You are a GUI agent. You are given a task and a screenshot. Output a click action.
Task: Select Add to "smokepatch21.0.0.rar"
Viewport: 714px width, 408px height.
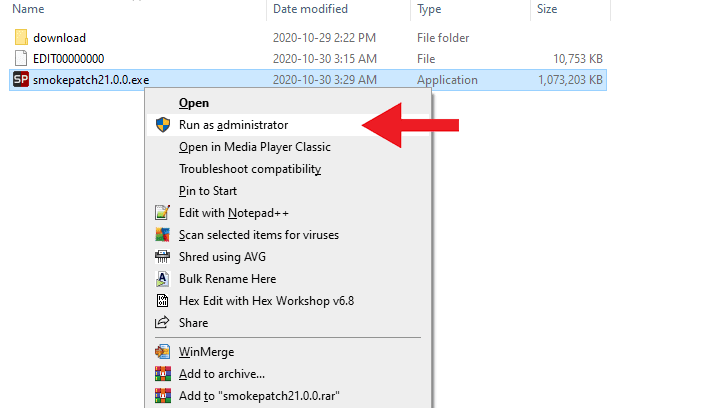pyautogui.click(x=259, y=396)
